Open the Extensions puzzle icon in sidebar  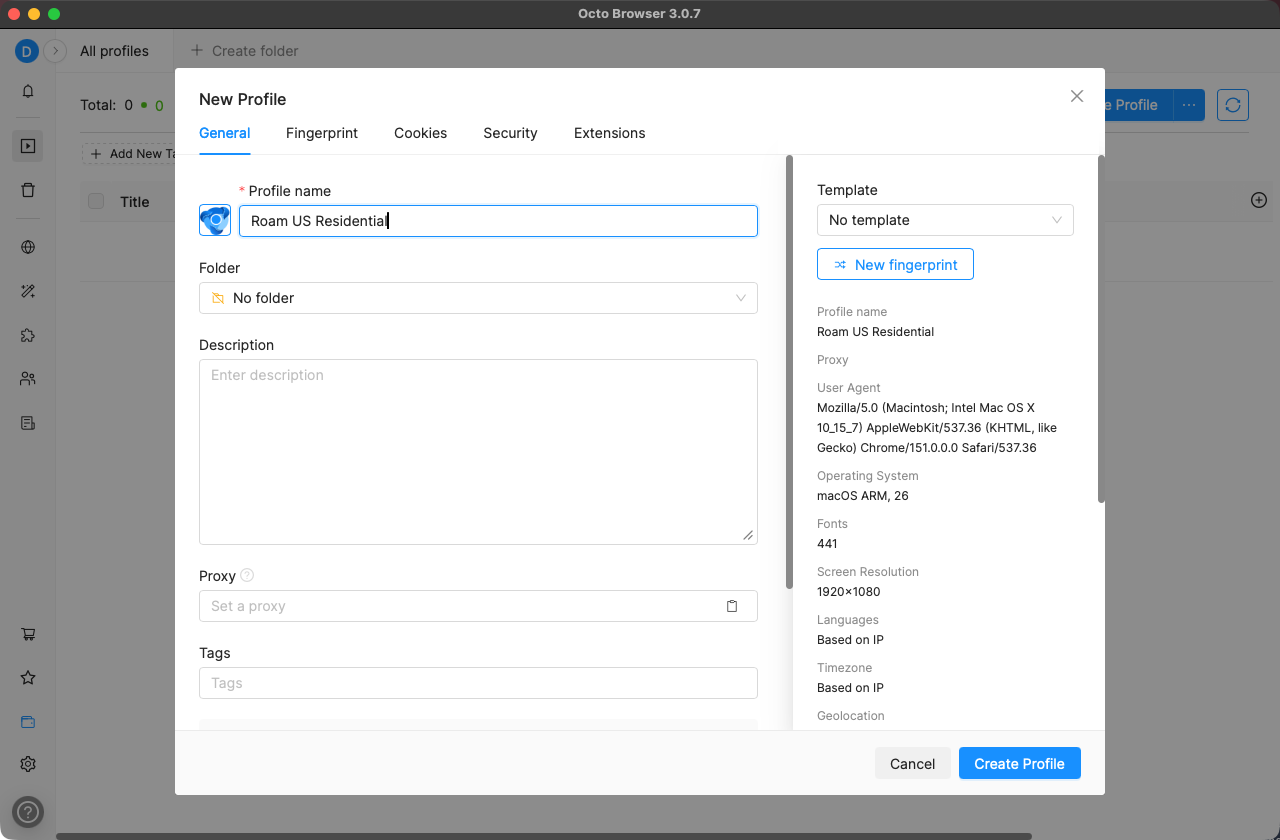pyautogui.click(x=28, y=335)
